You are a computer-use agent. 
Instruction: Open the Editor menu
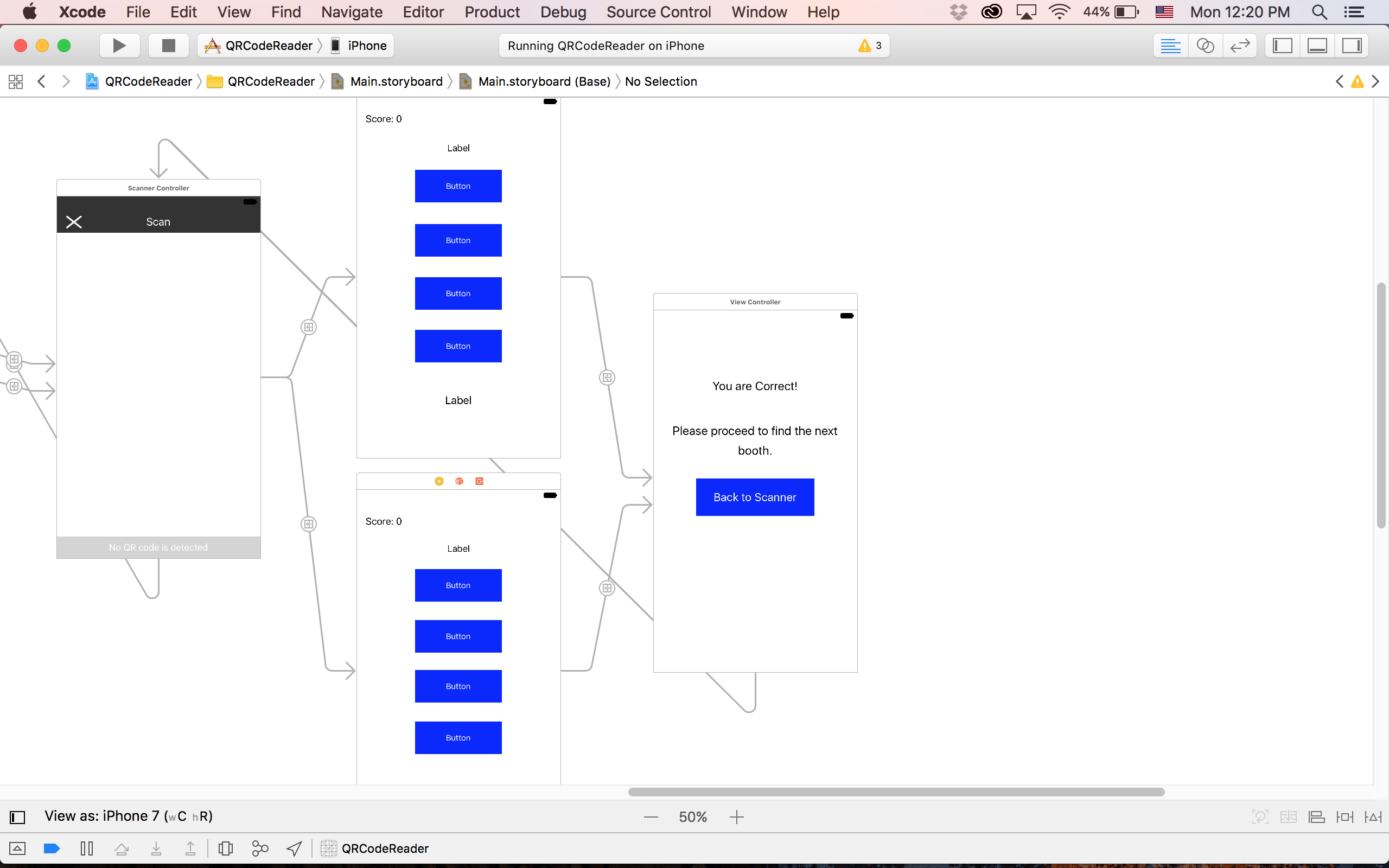click(x=423, y=12)
